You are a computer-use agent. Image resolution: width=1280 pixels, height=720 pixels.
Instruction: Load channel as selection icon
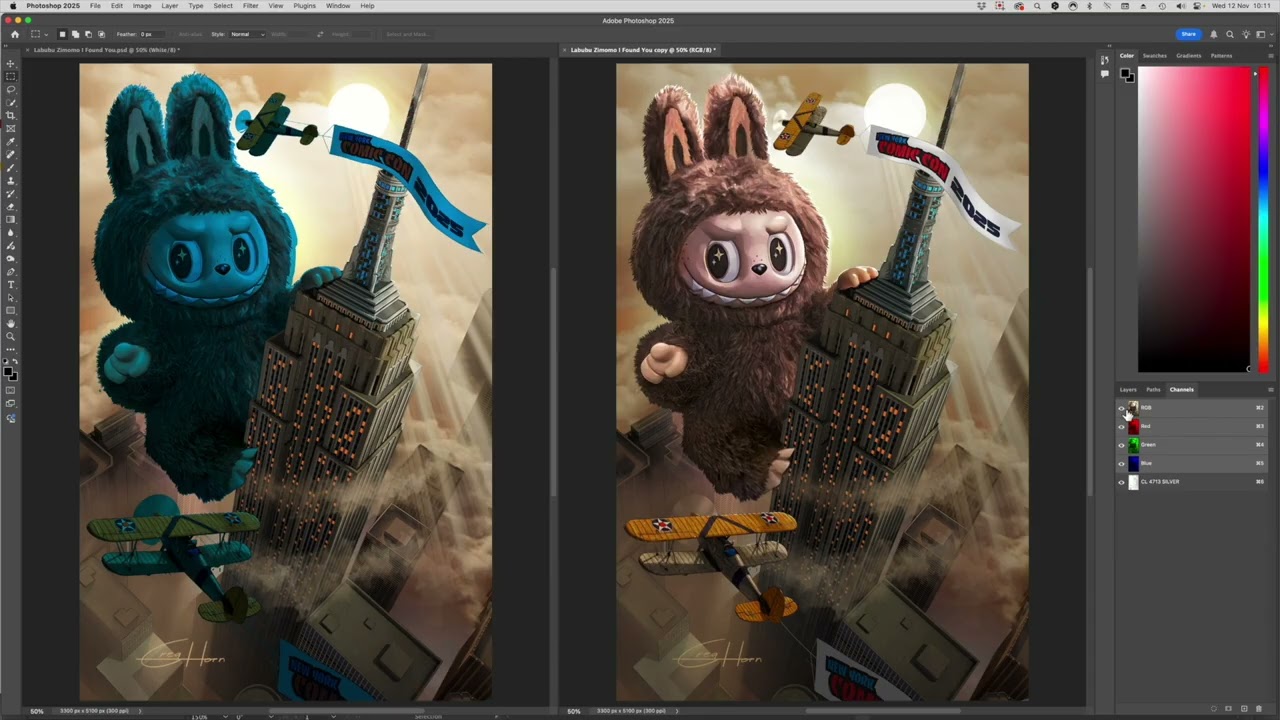click(1215, 709)
